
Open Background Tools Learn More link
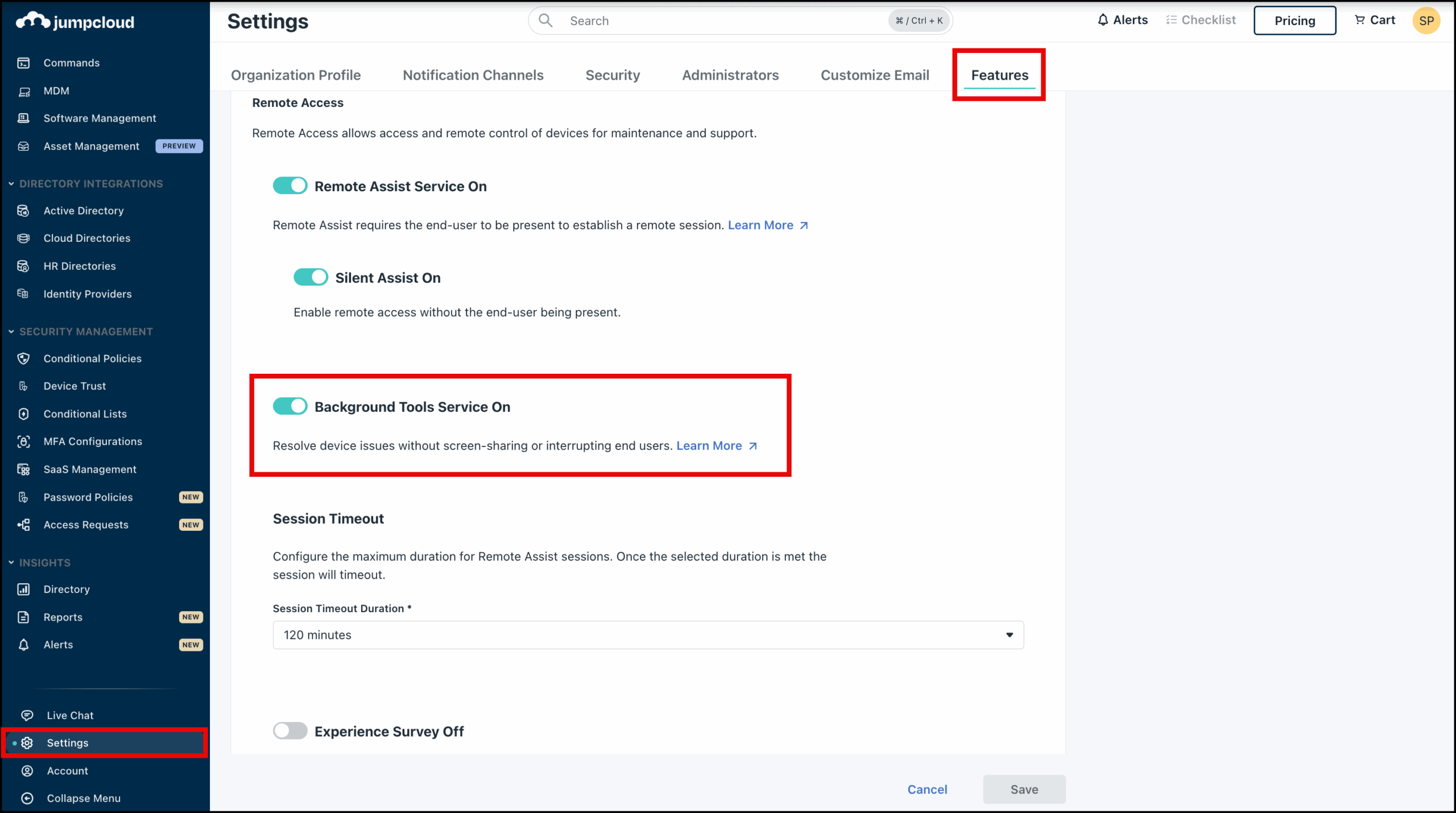pos(717,445)
